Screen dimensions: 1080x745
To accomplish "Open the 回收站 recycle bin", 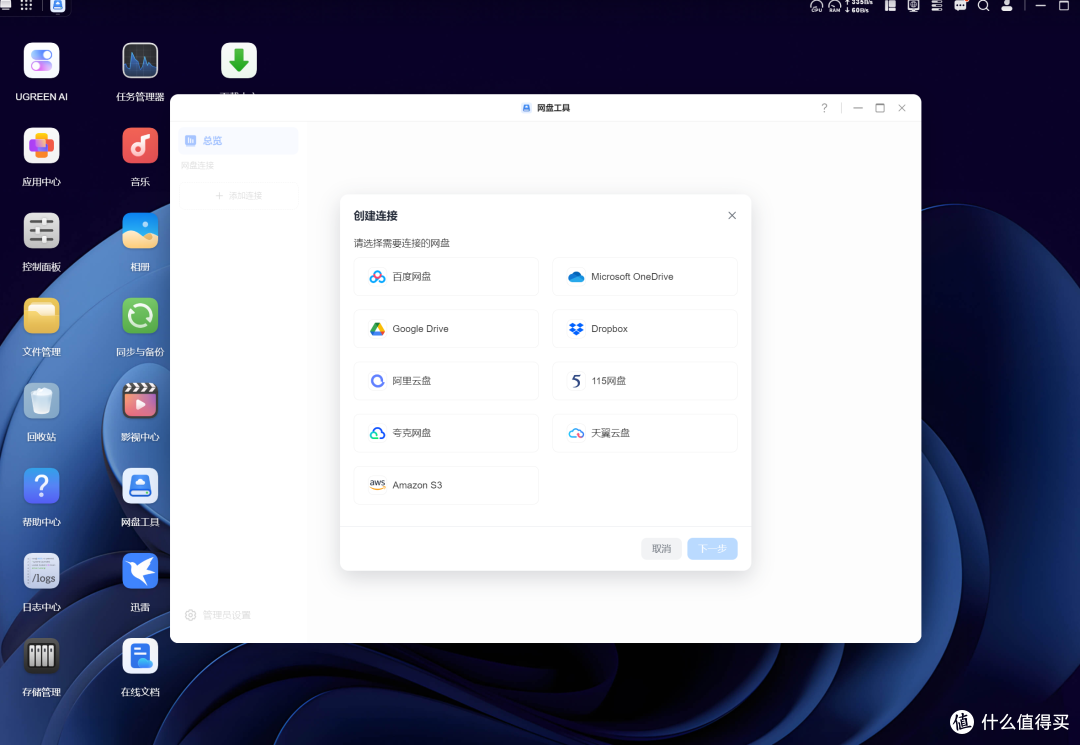I will 41,401.
